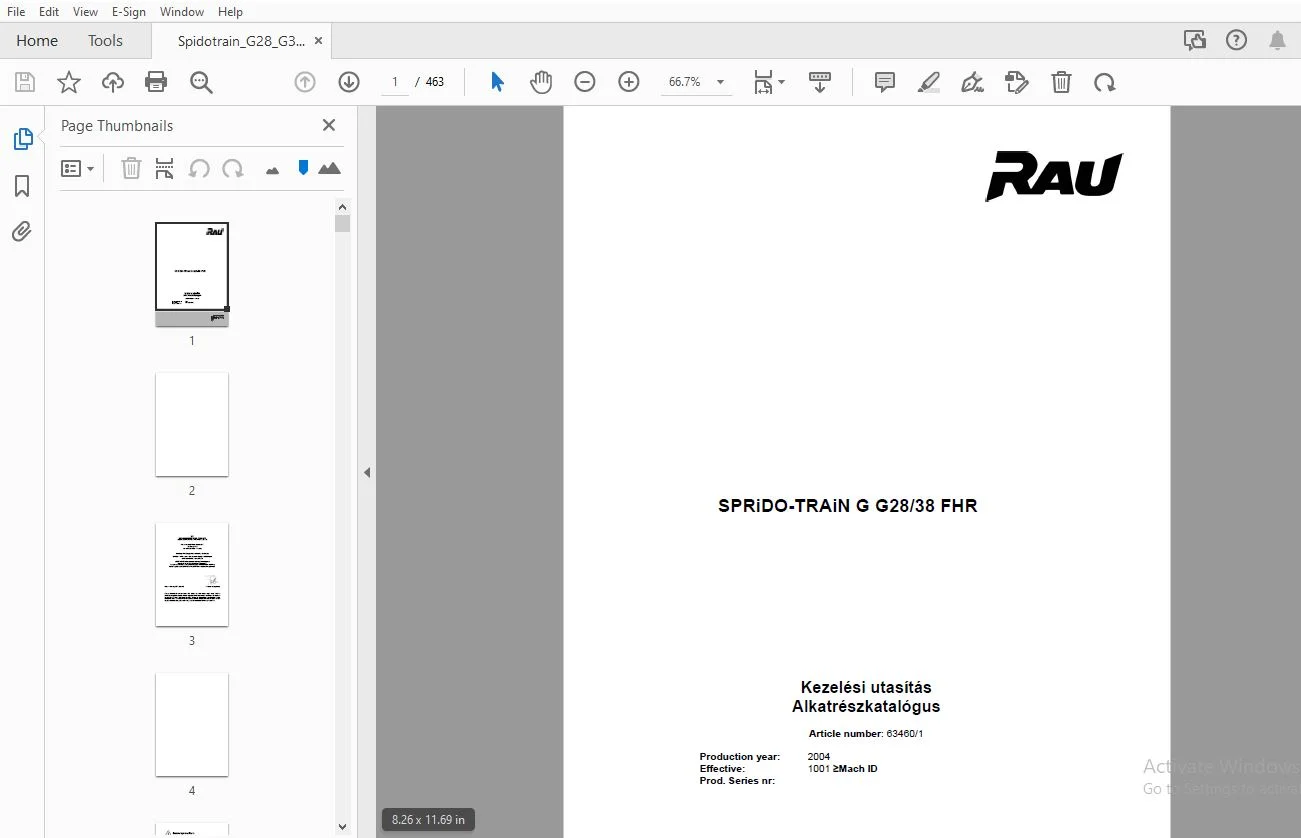This screenshot has width=1301, height=838.
Task: Add a comment with the speech bubble icon
Action: tap(885, 82)
